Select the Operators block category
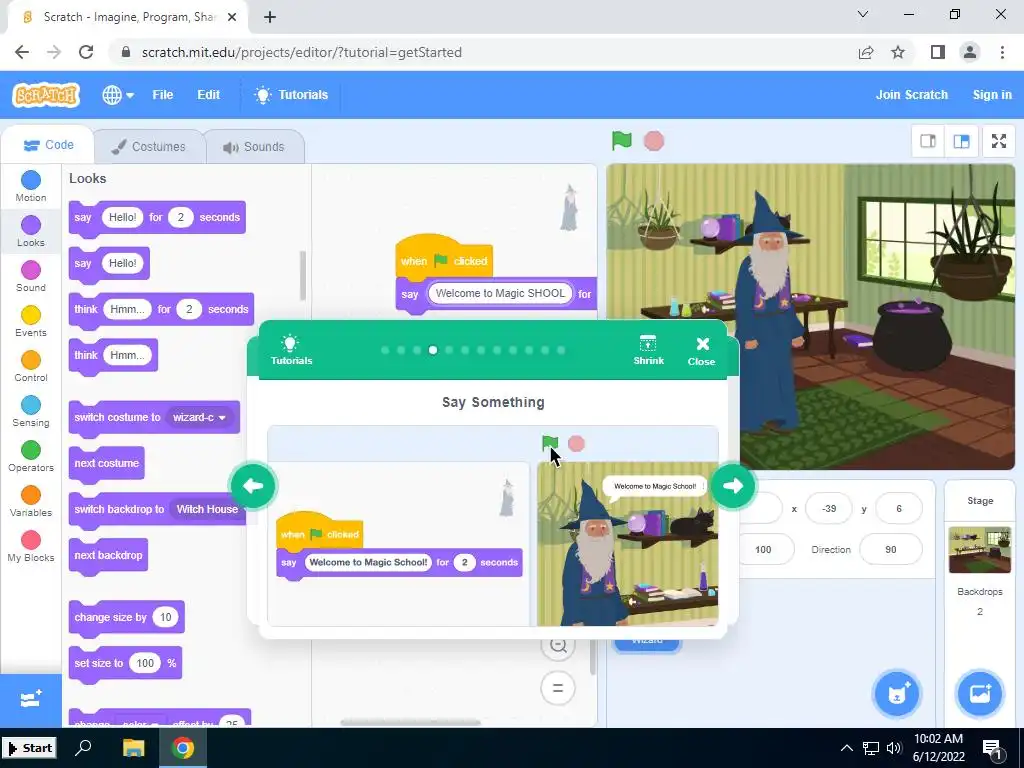 pos(31,456)
